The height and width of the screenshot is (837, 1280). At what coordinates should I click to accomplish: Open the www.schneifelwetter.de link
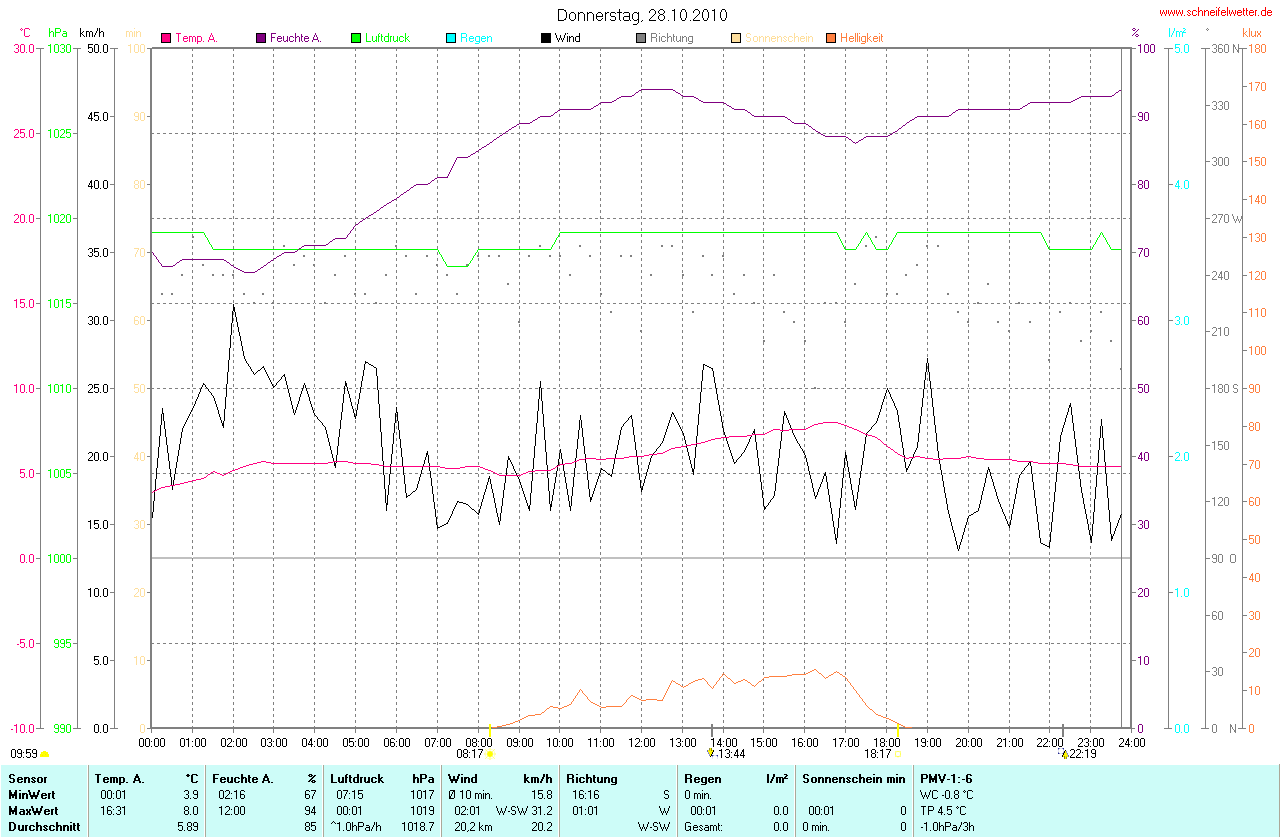pos(1216,12)
